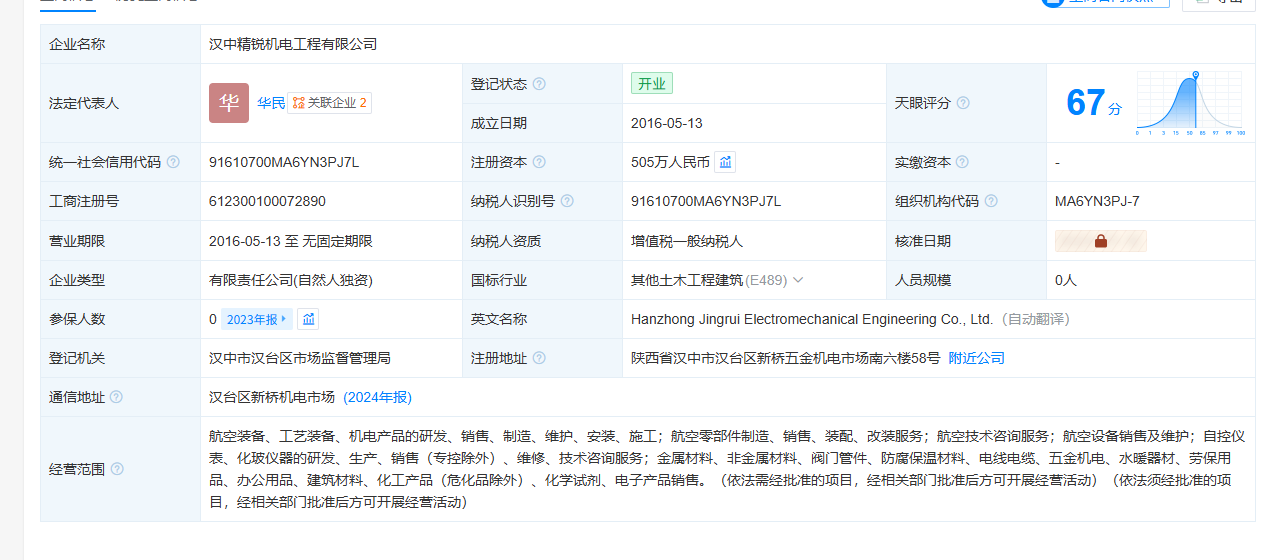
Task: Select registration number 612300100072890
Action: click(x=267, y=201)
